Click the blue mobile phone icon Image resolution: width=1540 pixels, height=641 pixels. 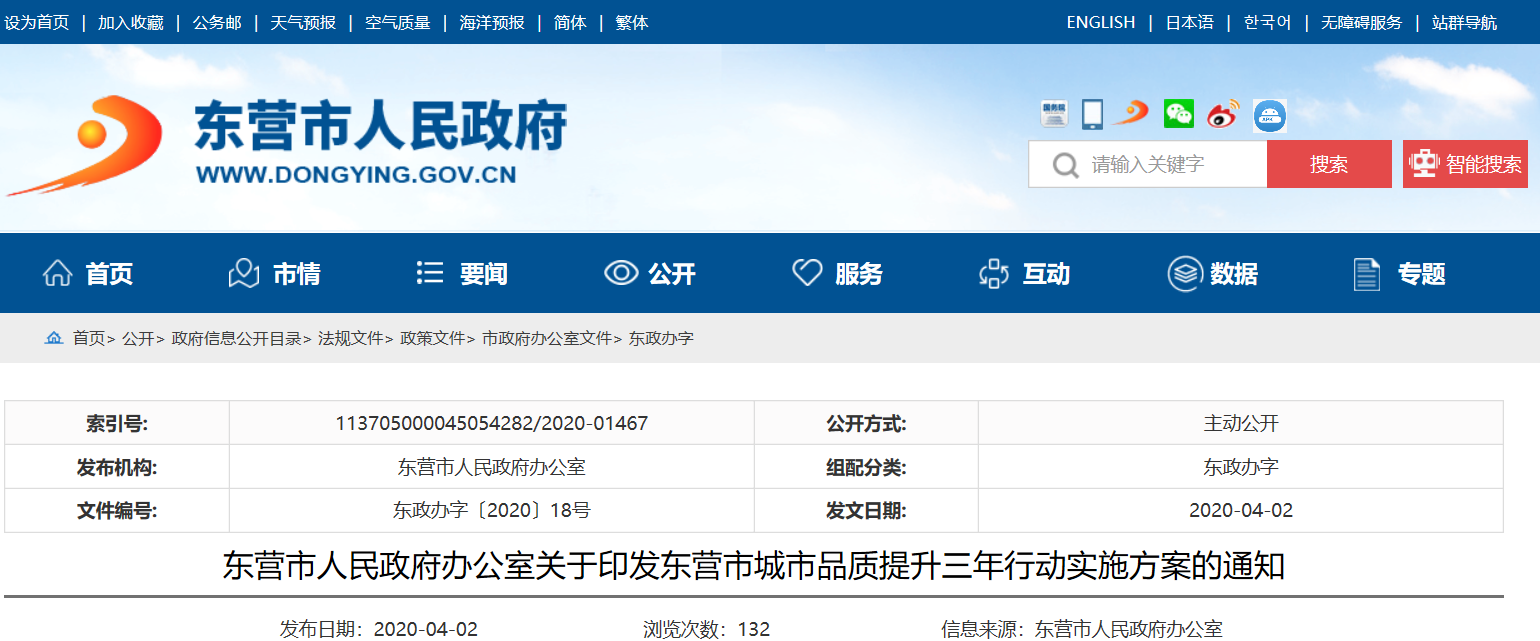point(1092,114)
